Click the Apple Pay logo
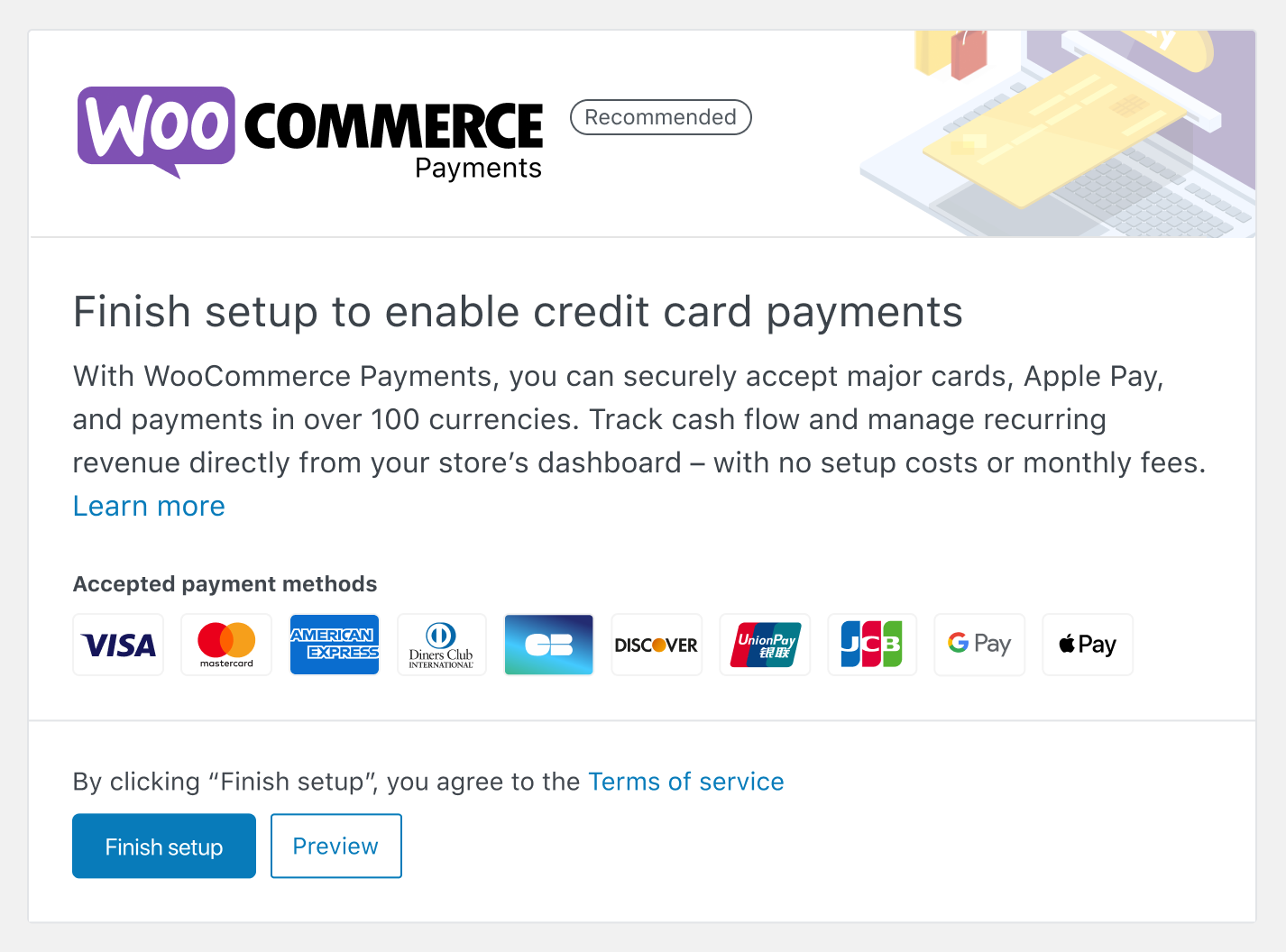 click(1087, 645)
